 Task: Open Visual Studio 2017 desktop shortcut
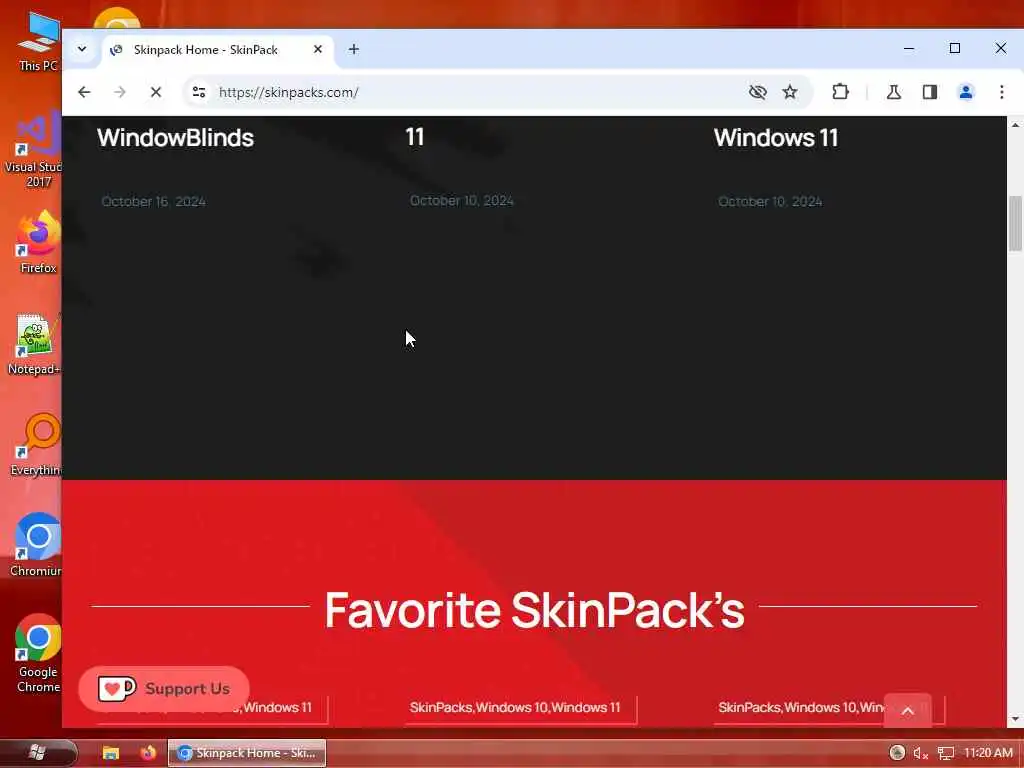(34, 150)
